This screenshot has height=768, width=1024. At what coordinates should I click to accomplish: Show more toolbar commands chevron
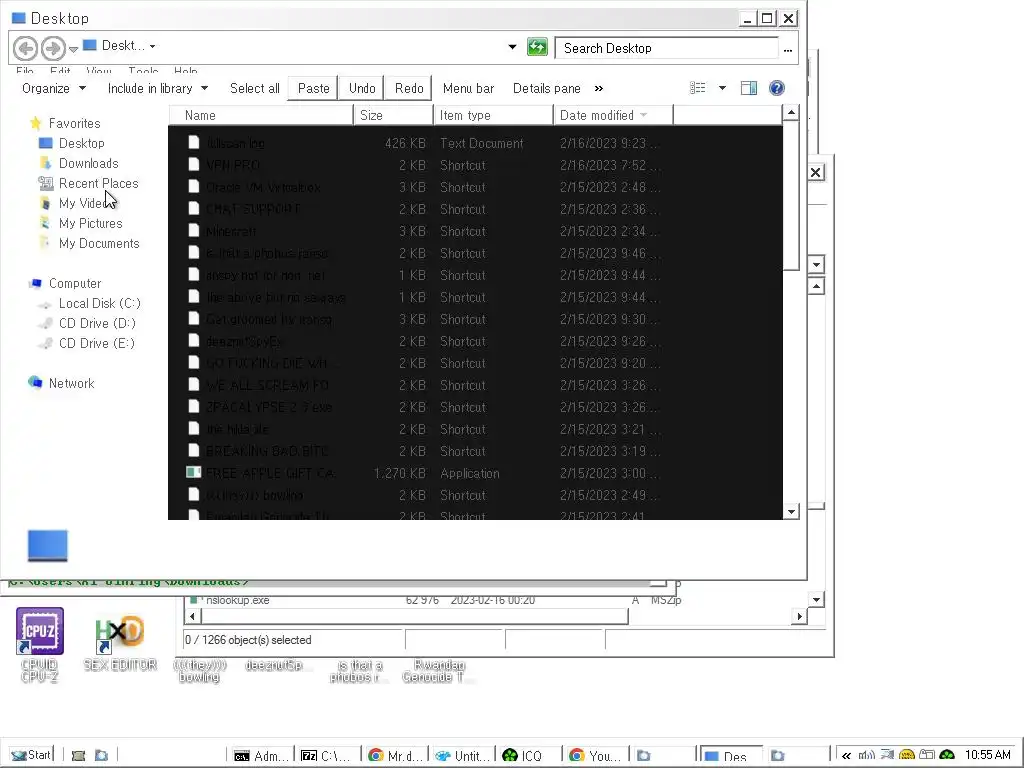tap(599, 88)
